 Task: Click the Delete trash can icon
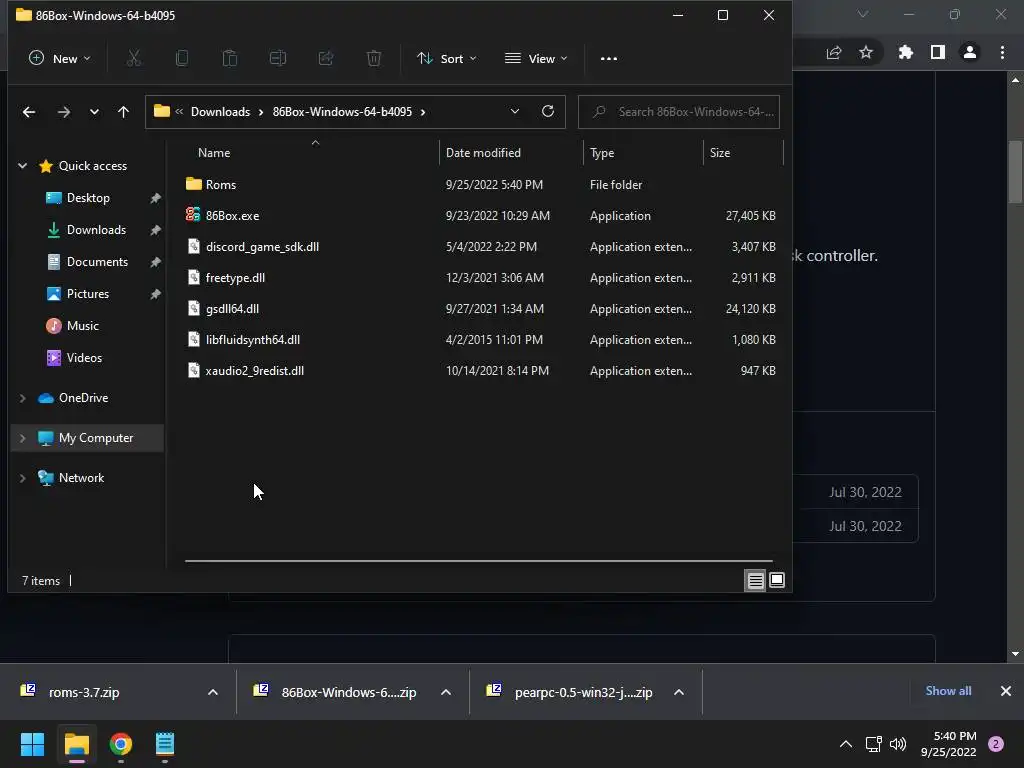pyautogui.click(x=374, y=58)
